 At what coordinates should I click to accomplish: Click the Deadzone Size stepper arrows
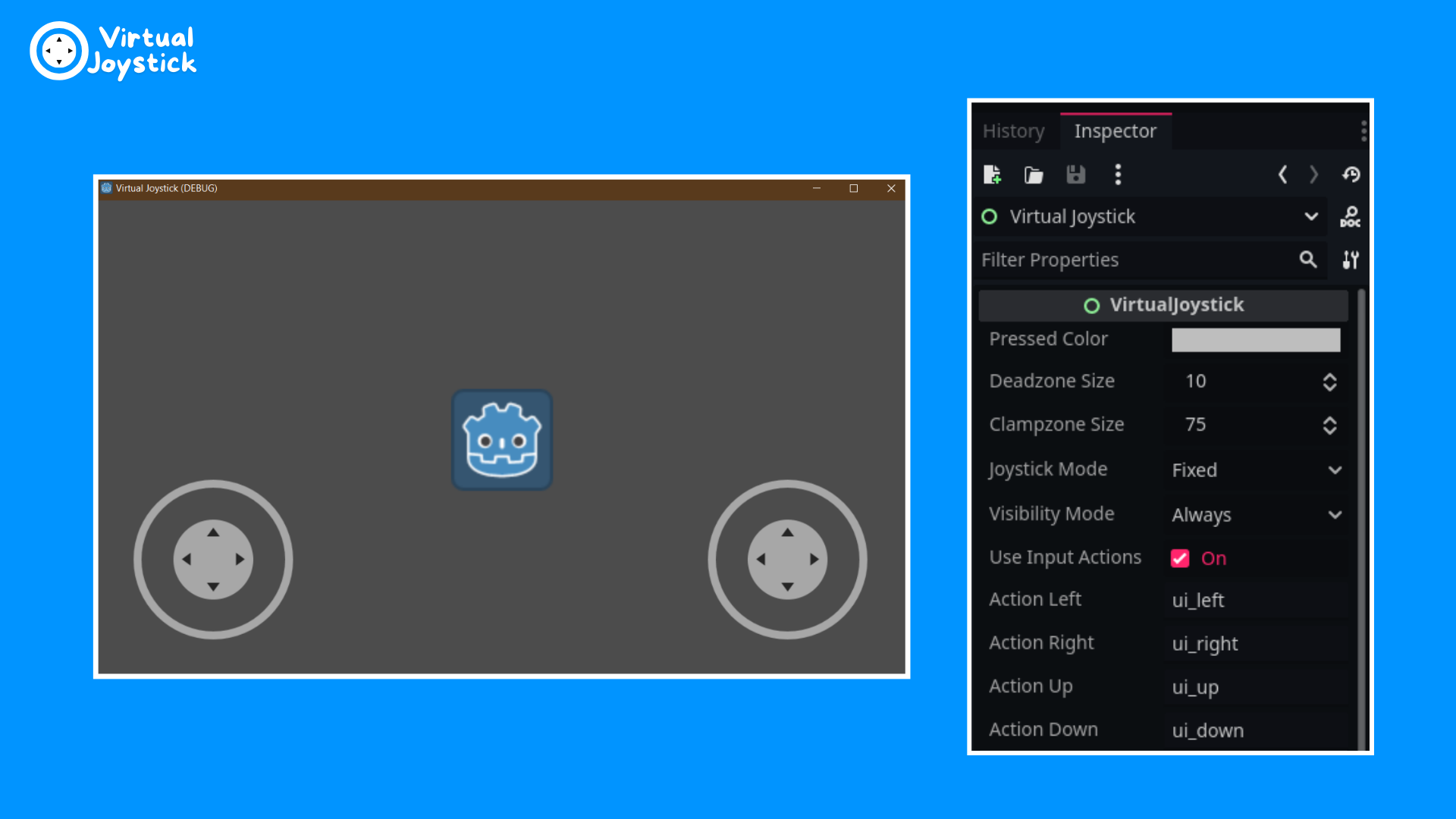[x=1329, y=381]
